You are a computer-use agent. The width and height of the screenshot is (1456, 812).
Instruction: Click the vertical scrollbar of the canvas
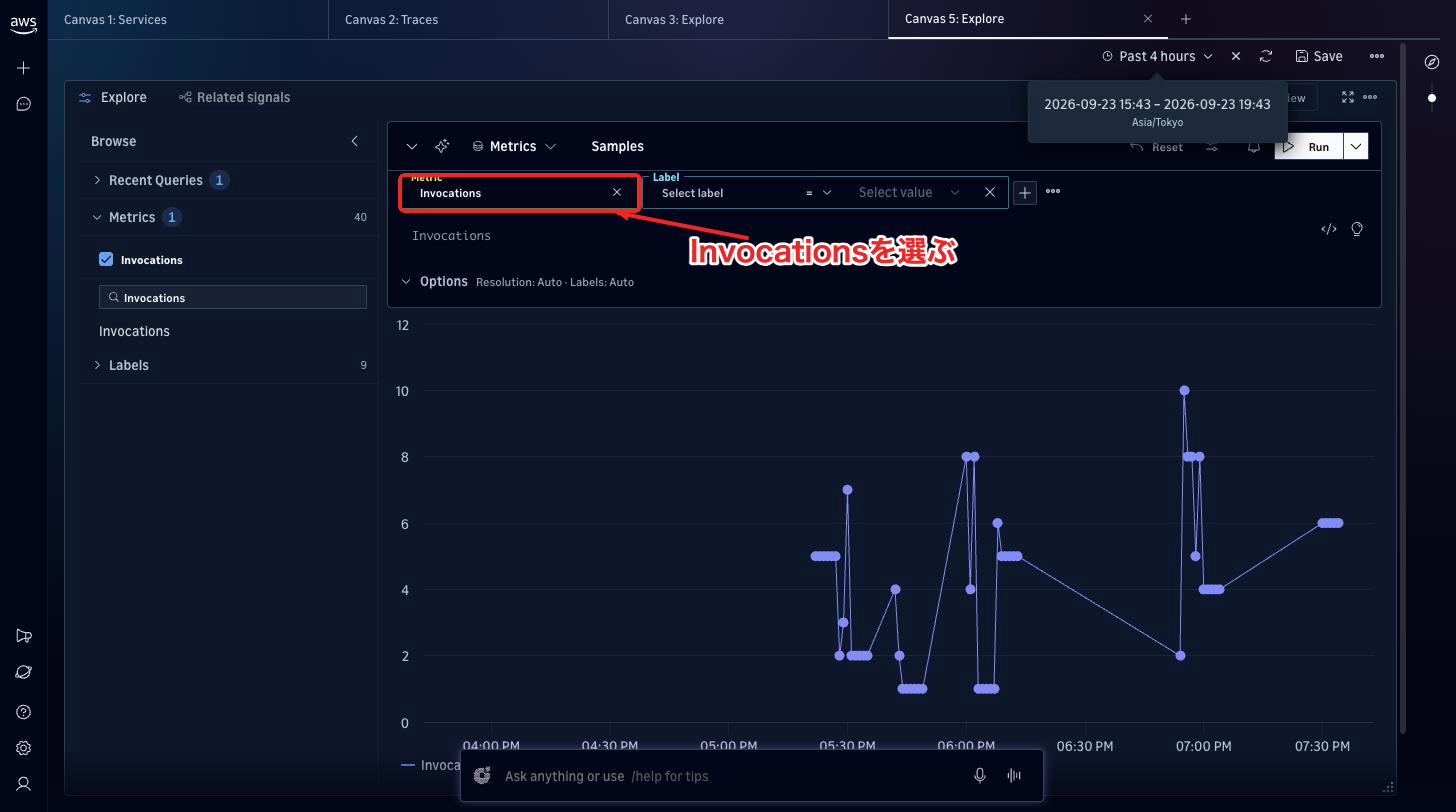click(1402, 388)
